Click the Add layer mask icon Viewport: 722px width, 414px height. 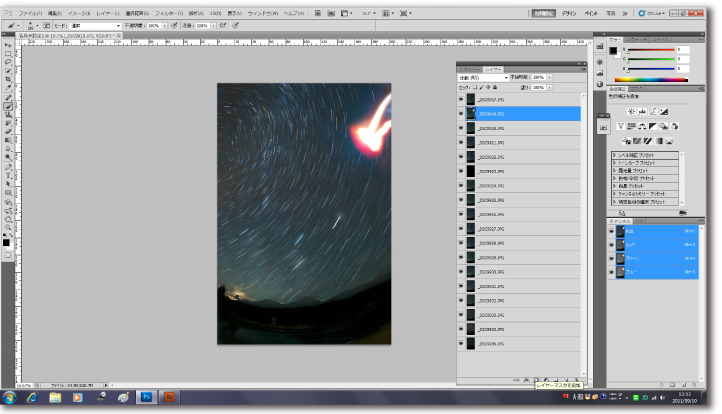click(536, 378)
